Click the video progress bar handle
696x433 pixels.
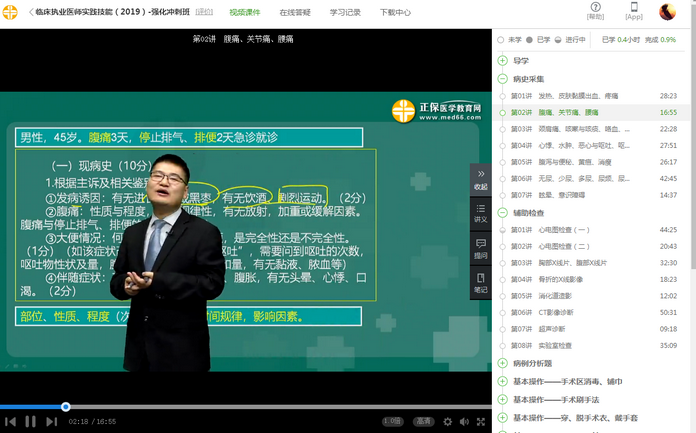pyautogui.click(x=66, y=407)
